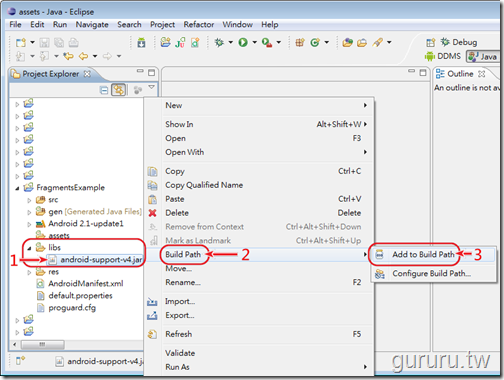Click the Save All toolbar icon

[59, 43]
